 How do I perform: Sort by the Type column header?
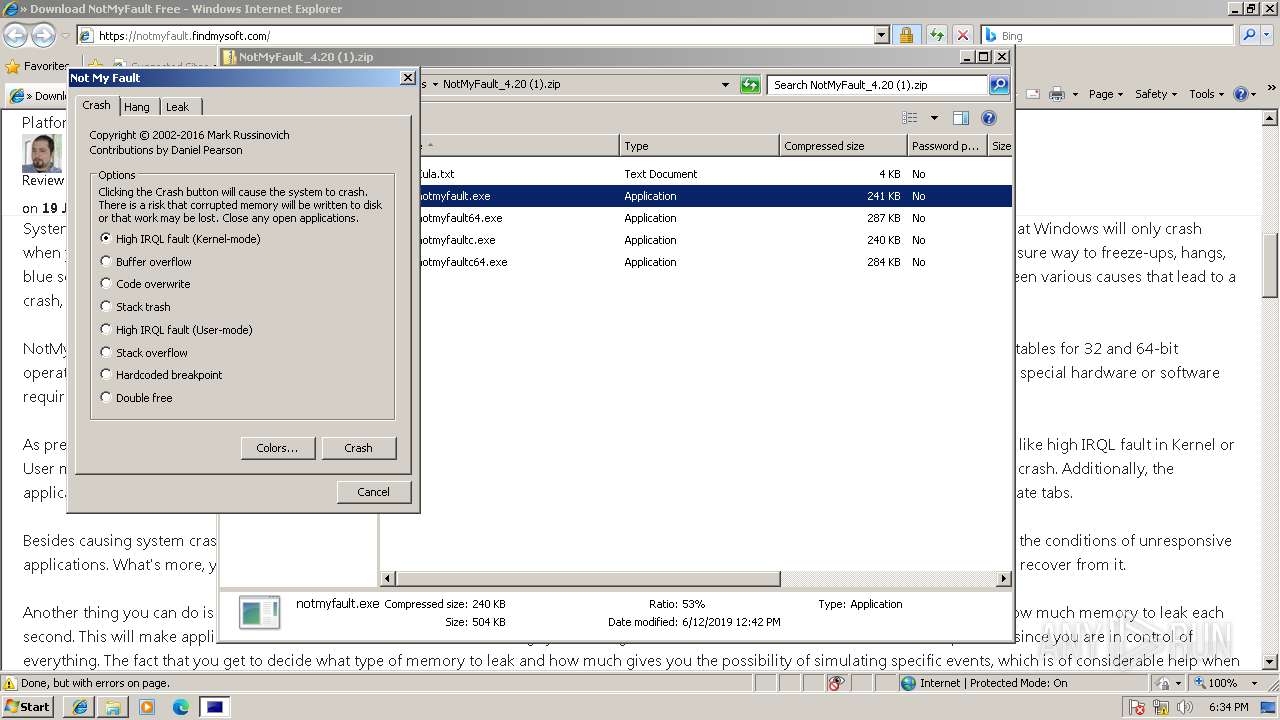tap(699, 146)
